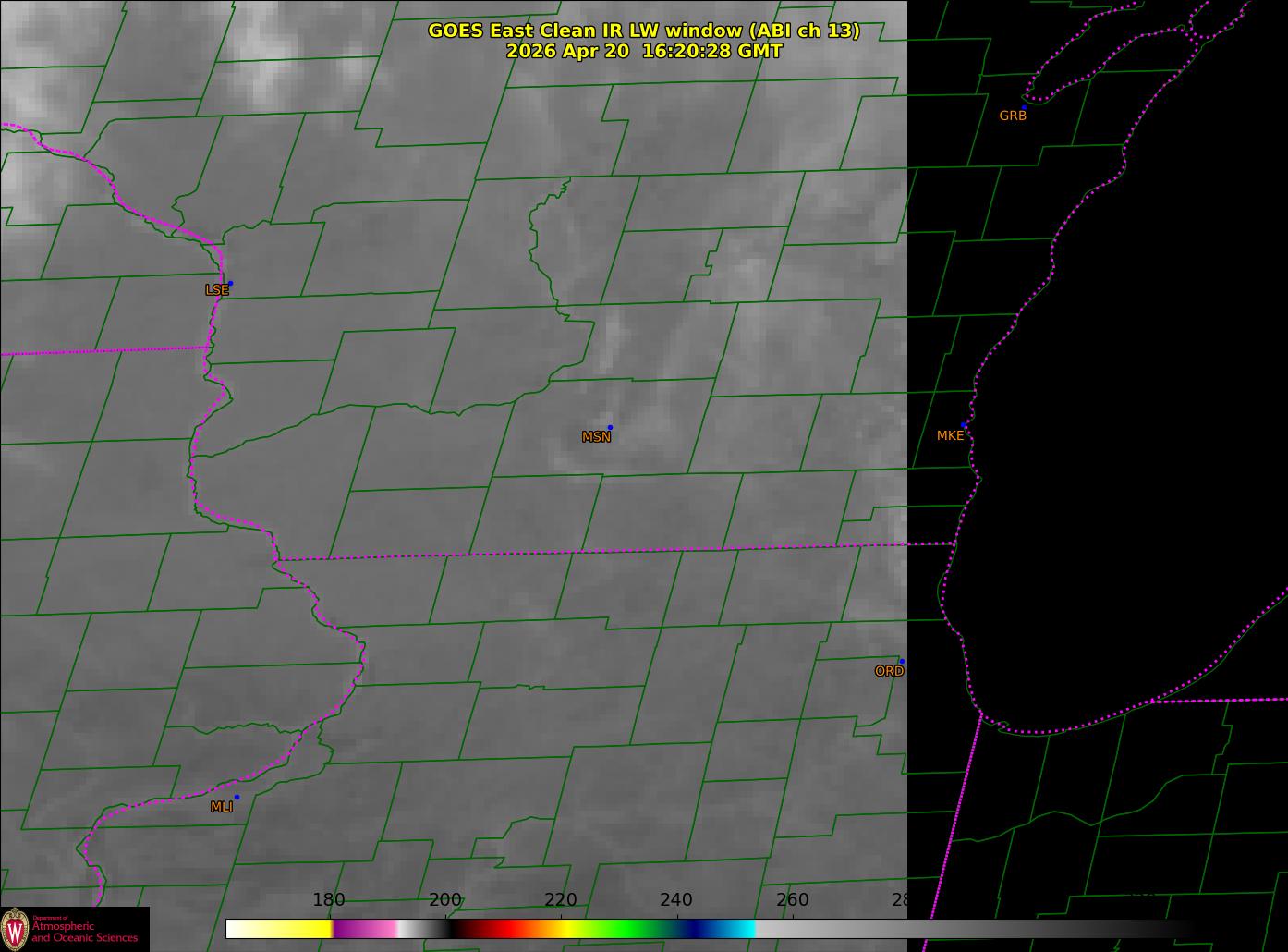
Task: Click the MSN station marker
Action: (610, 427)
